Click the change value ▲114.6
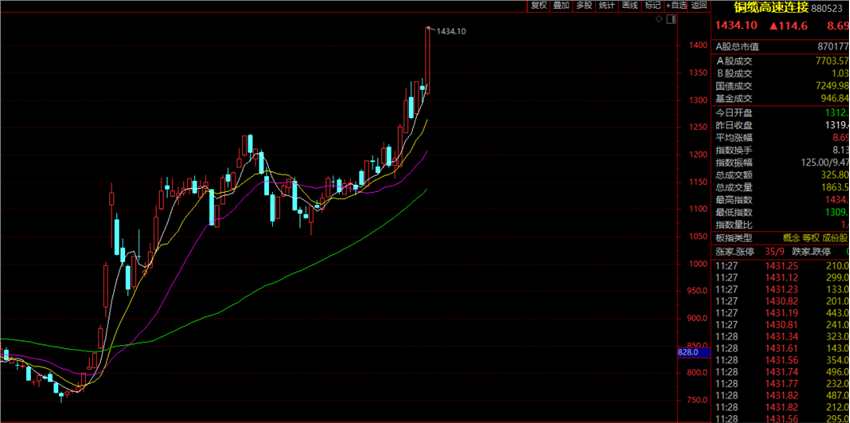850x423 pixels. 789,25
